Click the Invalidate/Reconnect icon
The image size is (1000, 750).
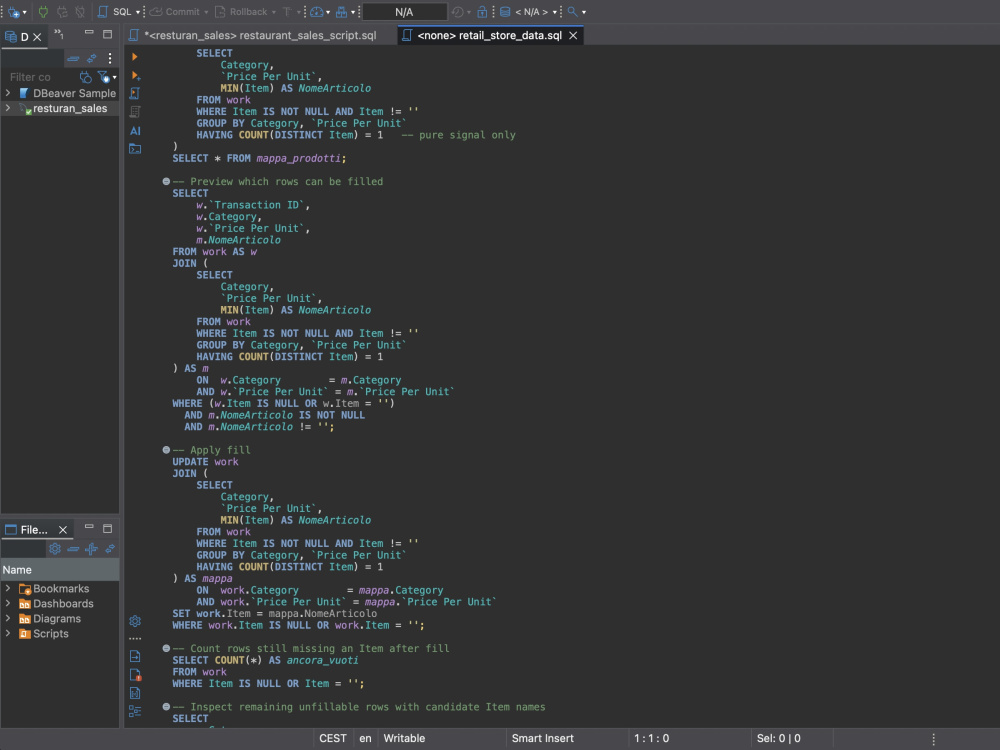click(62, 11)
